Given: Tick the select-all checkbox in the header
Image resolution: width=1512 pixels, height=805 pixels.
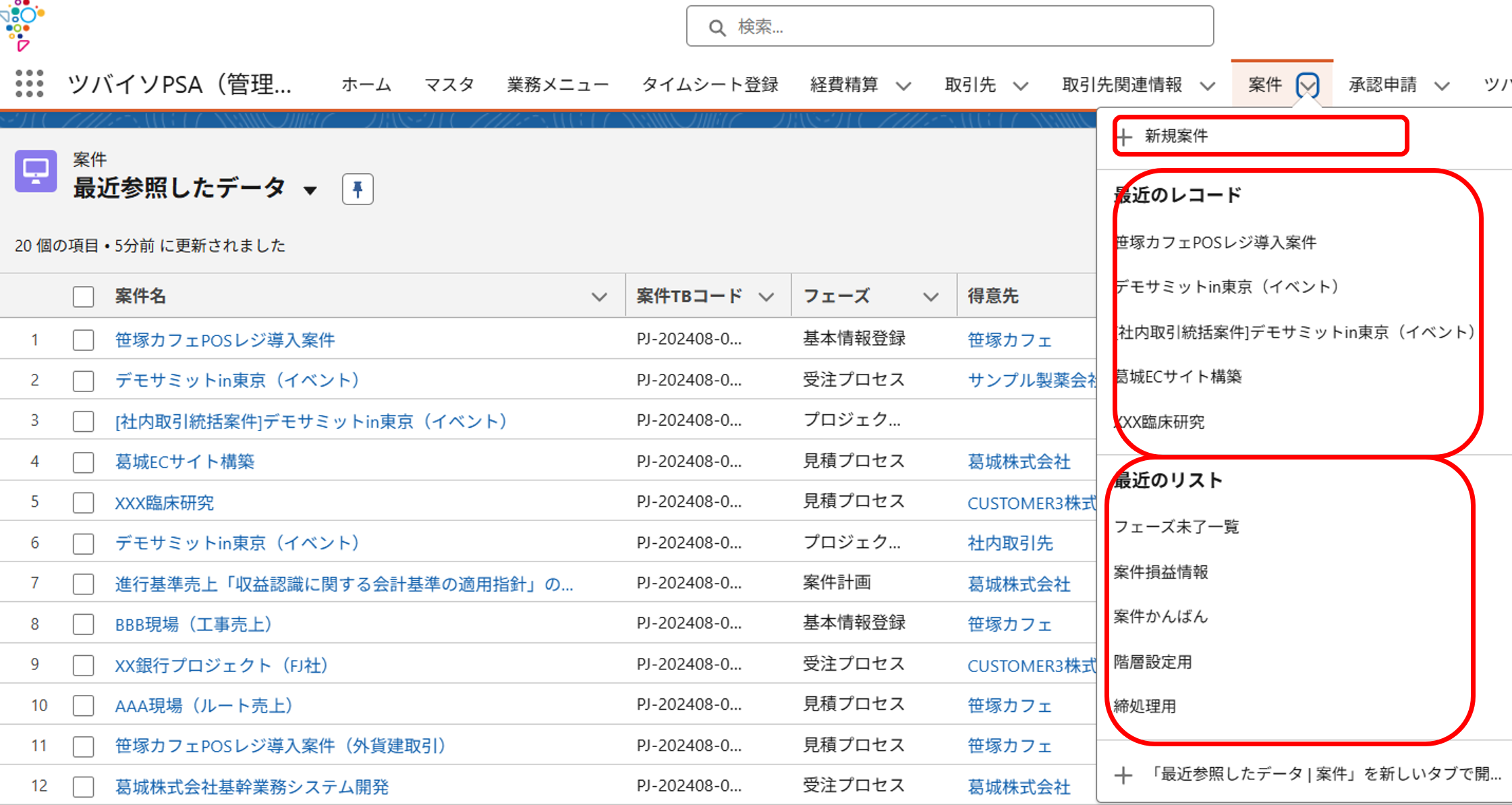Looking at the screenshot, I should [x=84, y=297].
